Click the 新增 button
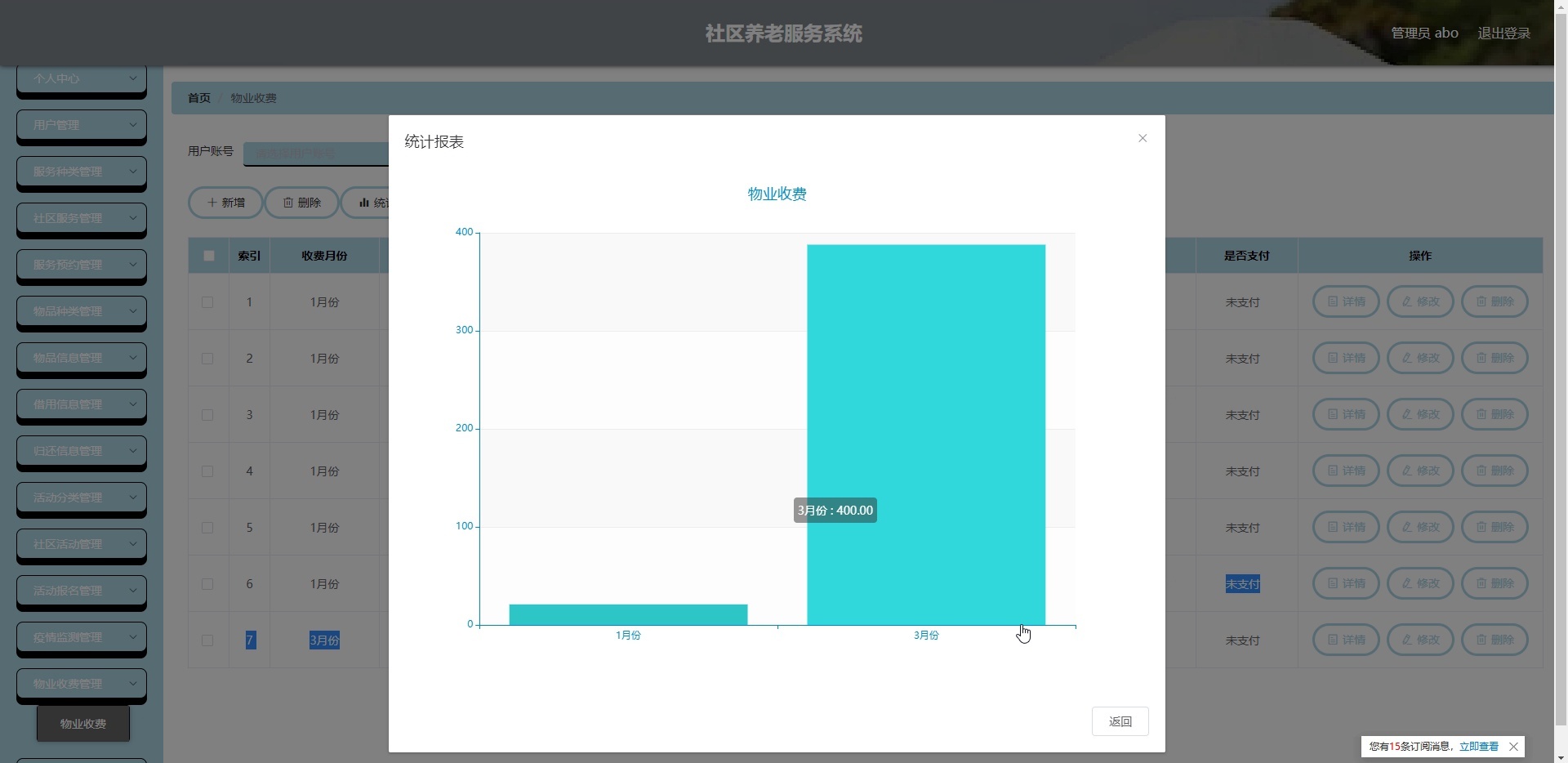The image size is (1568, 763). [225, 203]
